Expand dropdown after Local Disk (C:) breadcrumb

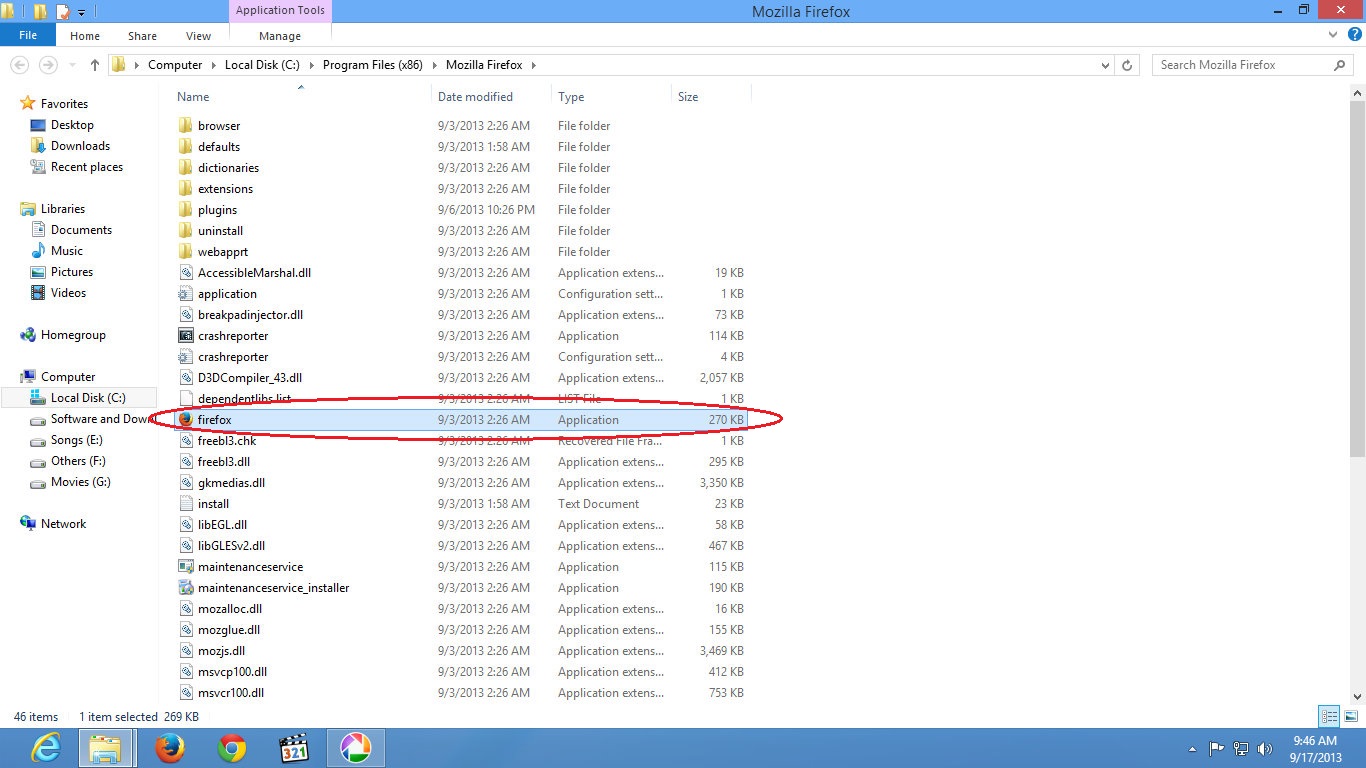(311, 65)
